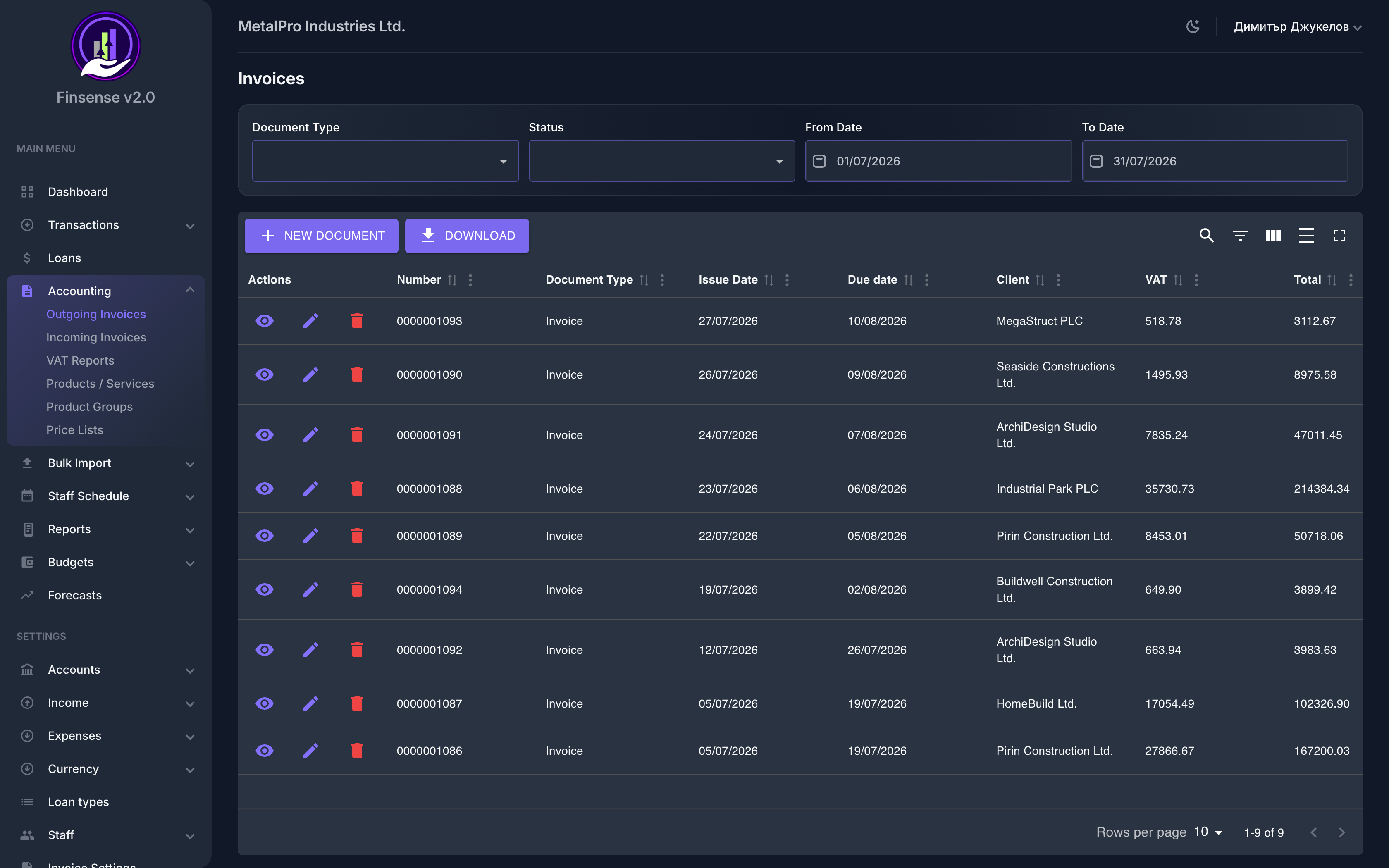1389x868 pixels.
Task: Open Product Groups link
Action: pyautogui.click(x=90, y=407)
